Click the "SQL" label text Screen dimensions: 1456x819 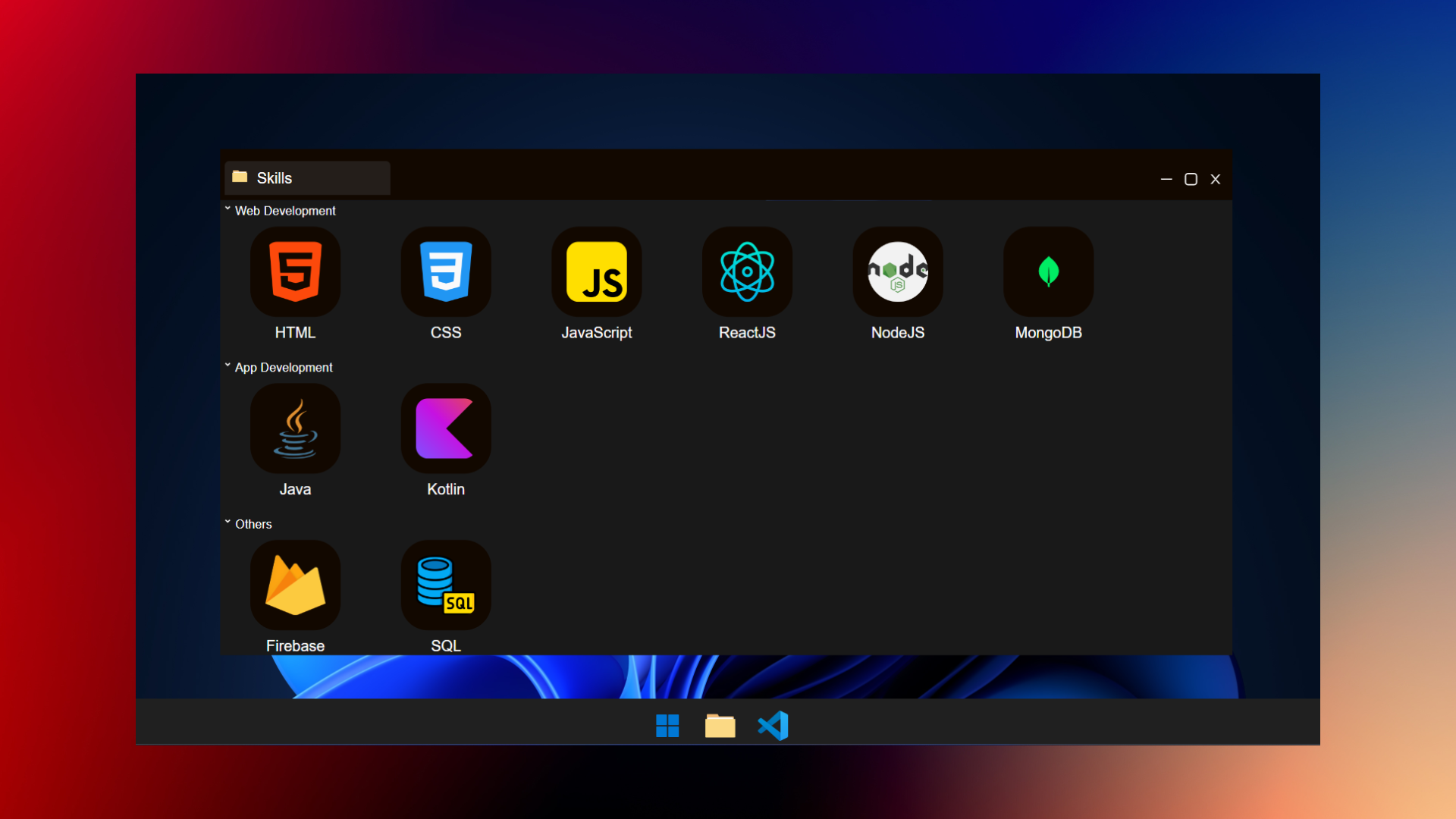pyautogui.click(x=446, y=646)
